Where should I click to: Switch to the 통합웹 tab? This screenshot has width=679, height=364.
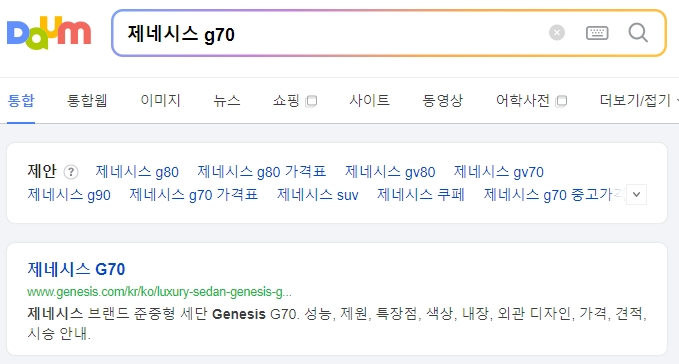pos(87,100)
